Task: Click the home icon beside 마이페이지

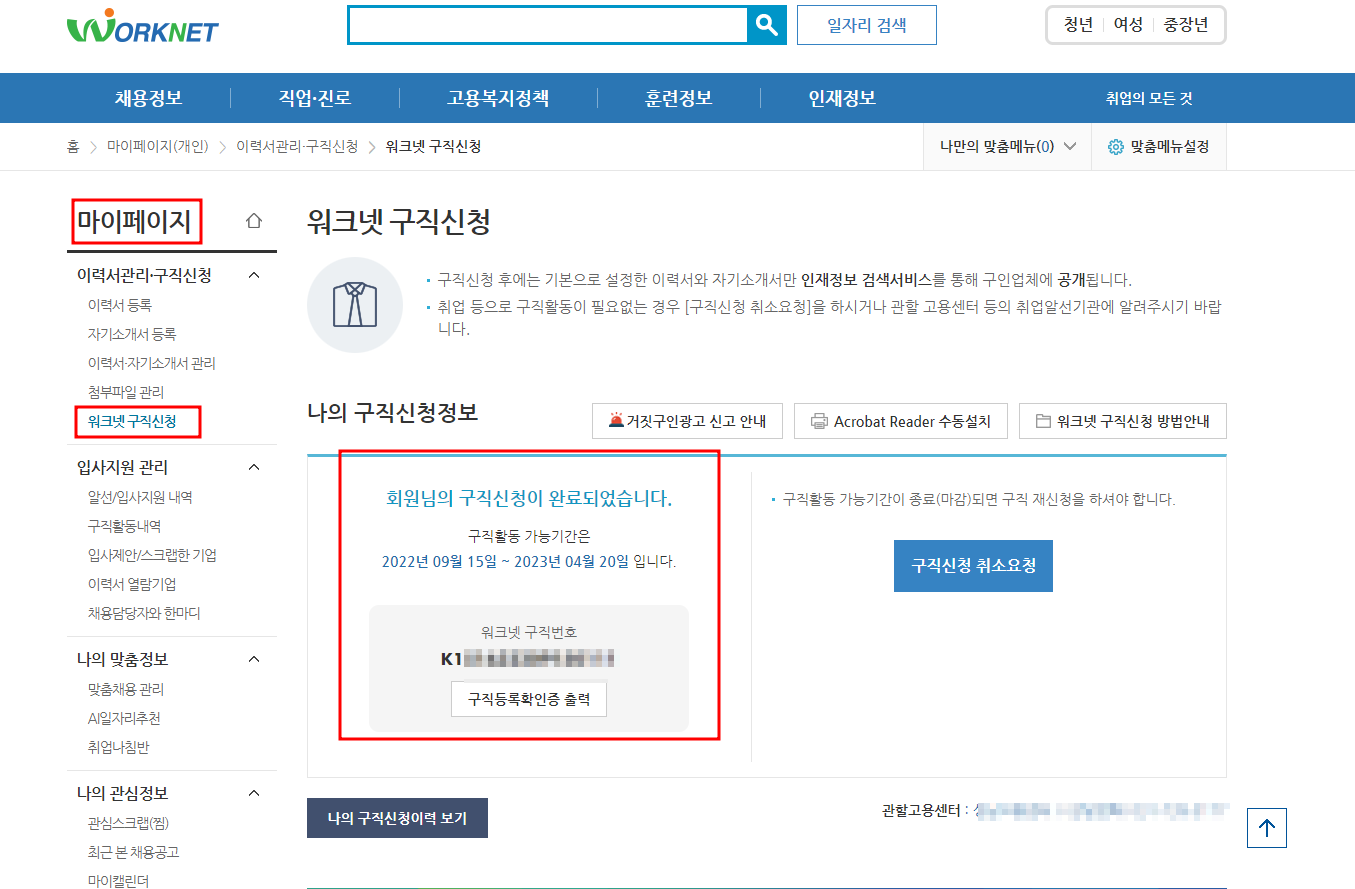Action: tap(254, 221)
